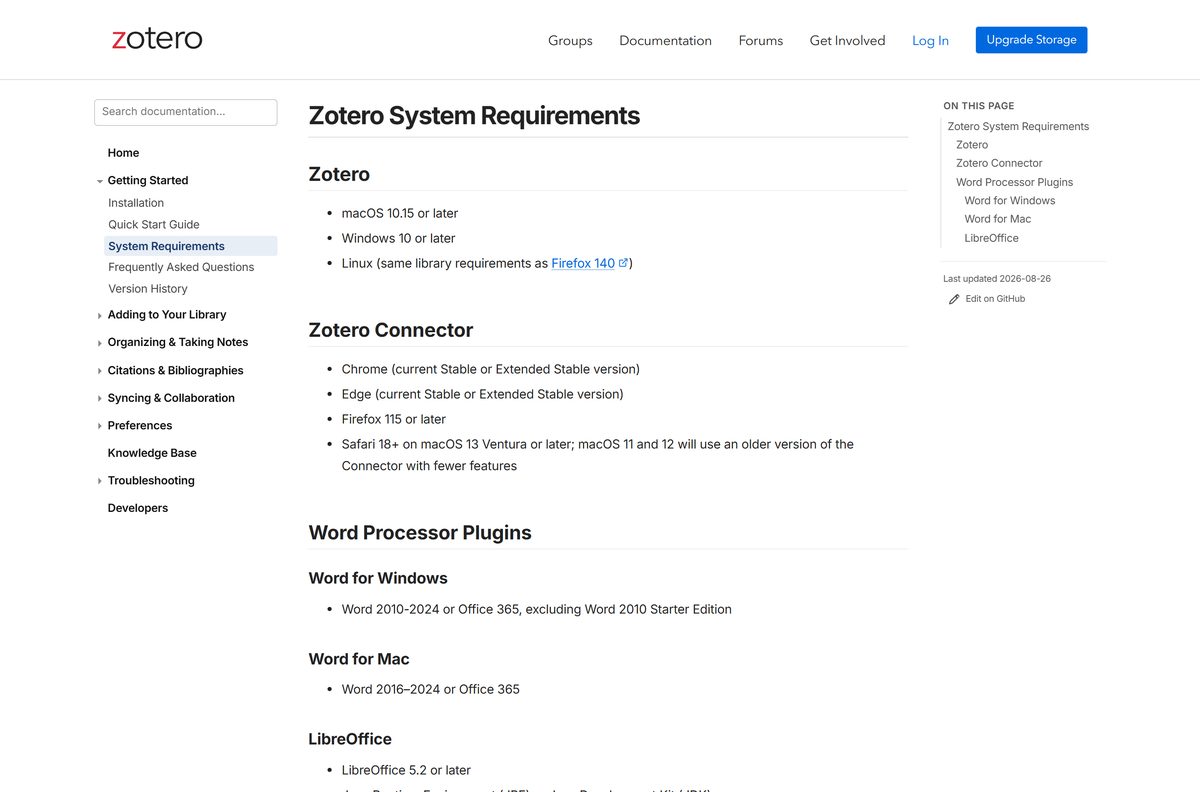This screenshot has height=792, width=1200.
Task: Click the Firefox 140 link
Action: click(583, 263)
